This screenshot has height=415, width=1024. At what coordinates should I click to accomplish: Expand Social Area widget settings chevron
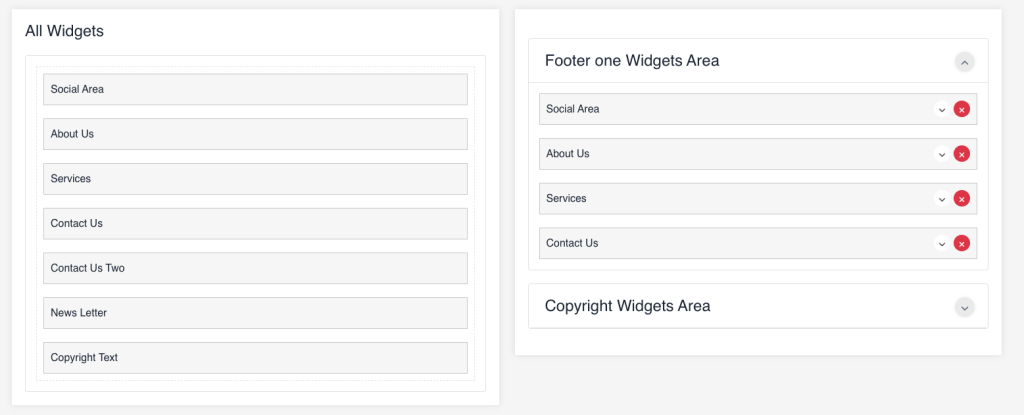click(x=942, y=109)
